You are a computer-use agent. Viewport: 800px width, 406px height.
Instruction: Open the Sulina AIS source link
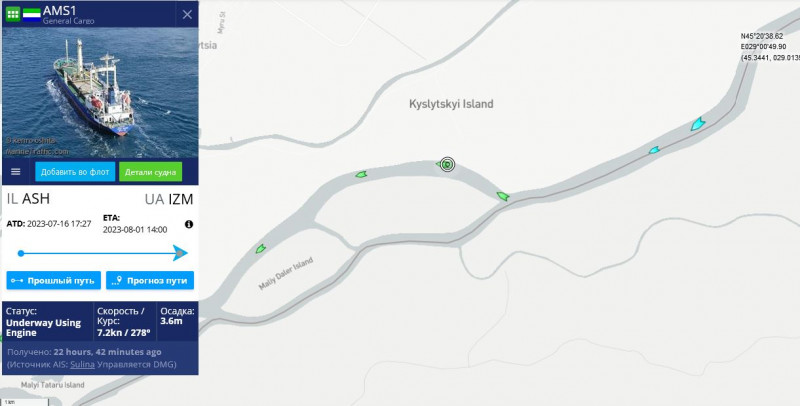(x=83, y=364)
